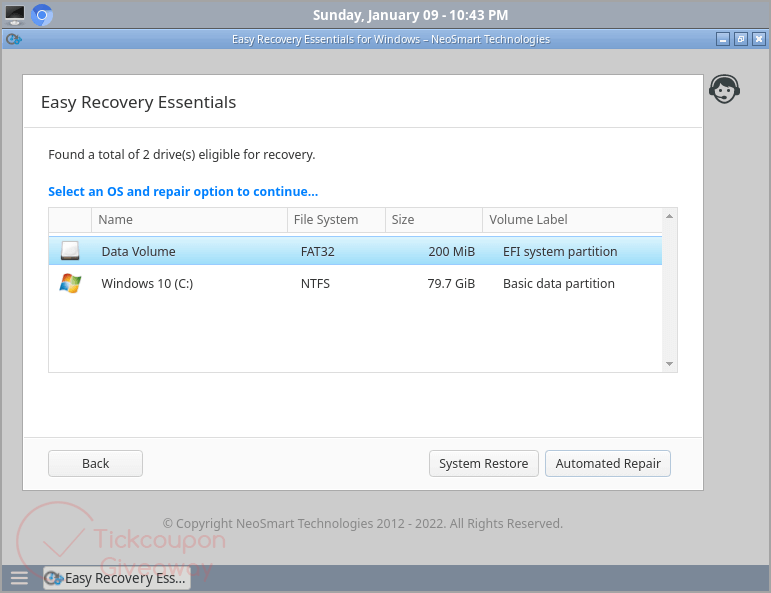The width and height of the screenshot is (771, 593).
Task: Sort by File System column header
Action: [x=336, y=220]
